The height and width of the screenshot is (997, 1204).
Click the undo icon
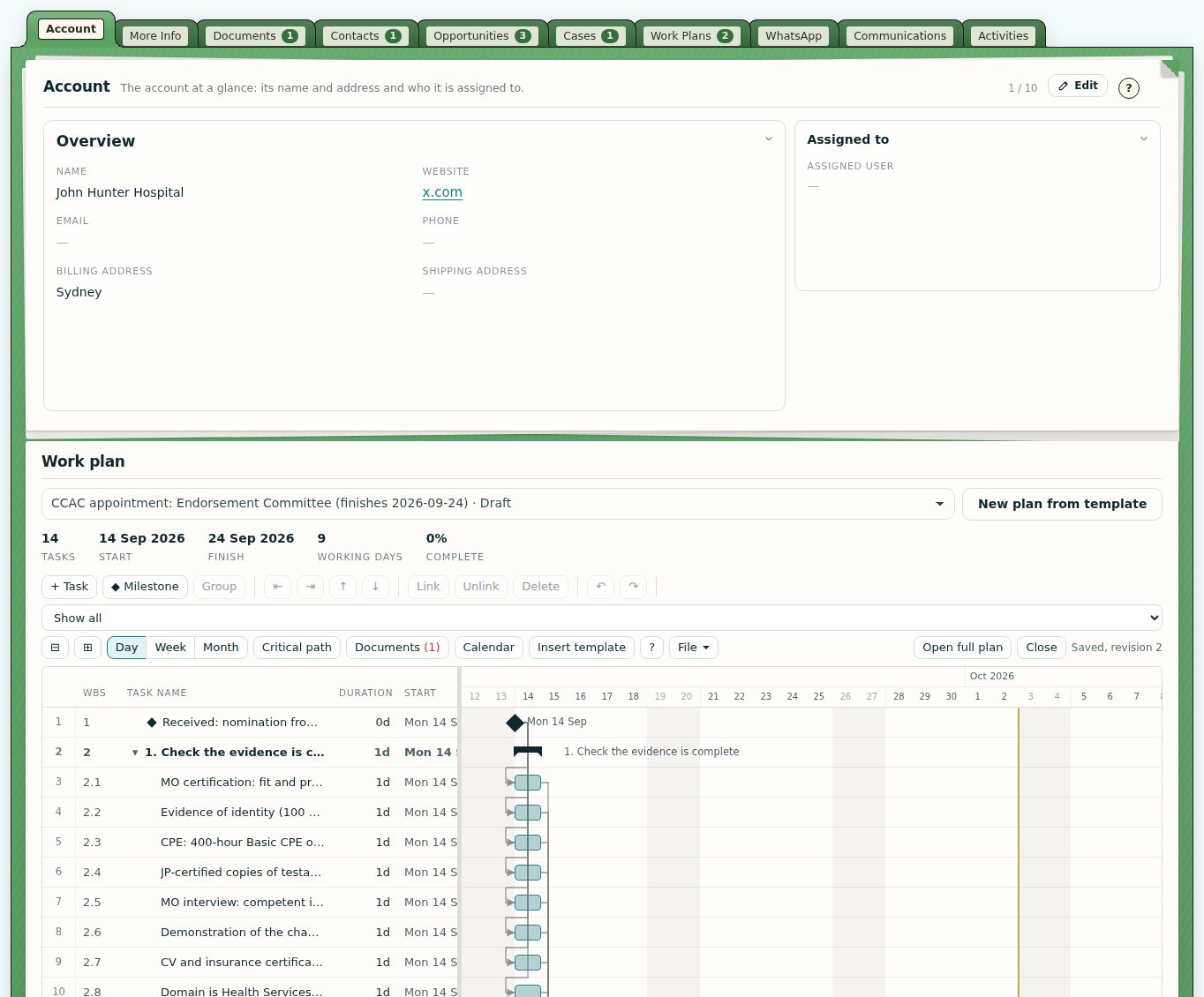coord(600,587)
